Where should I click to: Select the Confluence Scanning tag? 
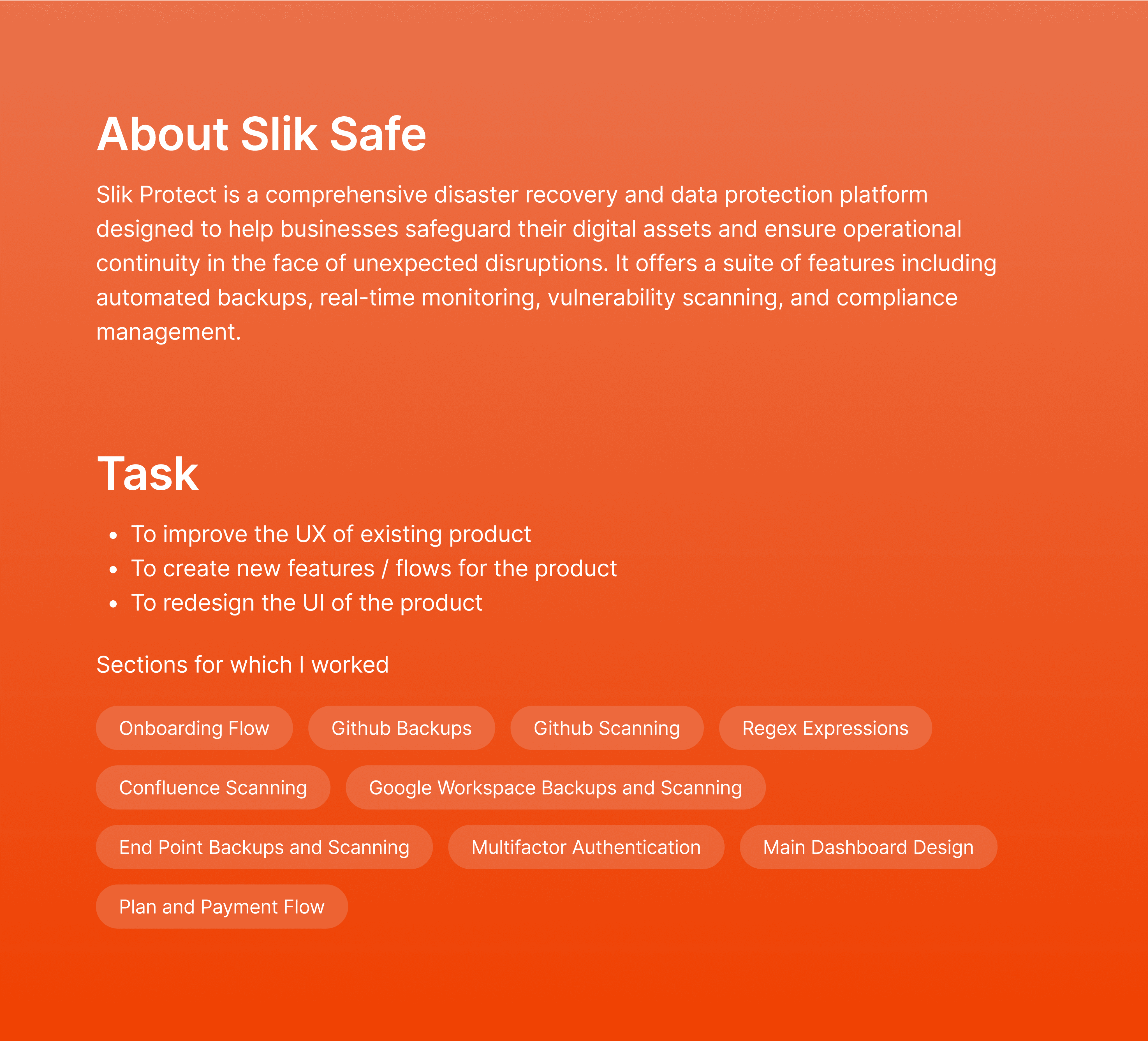213,788
